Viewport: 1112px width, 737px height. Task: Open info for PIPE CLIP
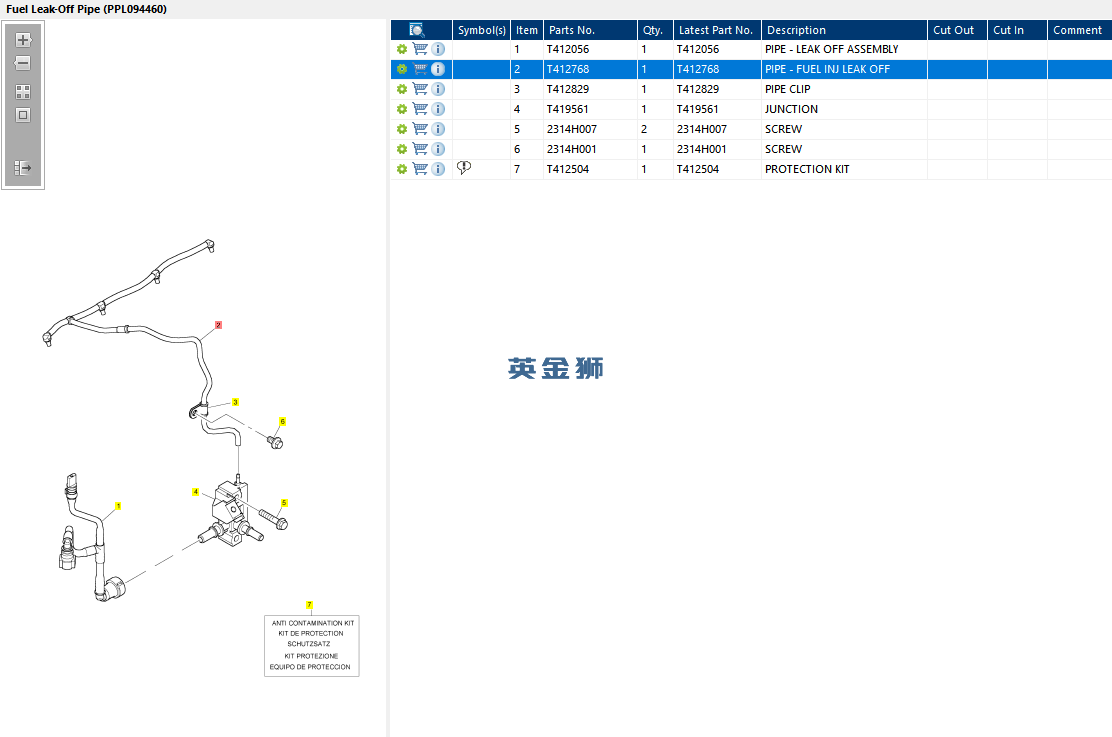438,89
